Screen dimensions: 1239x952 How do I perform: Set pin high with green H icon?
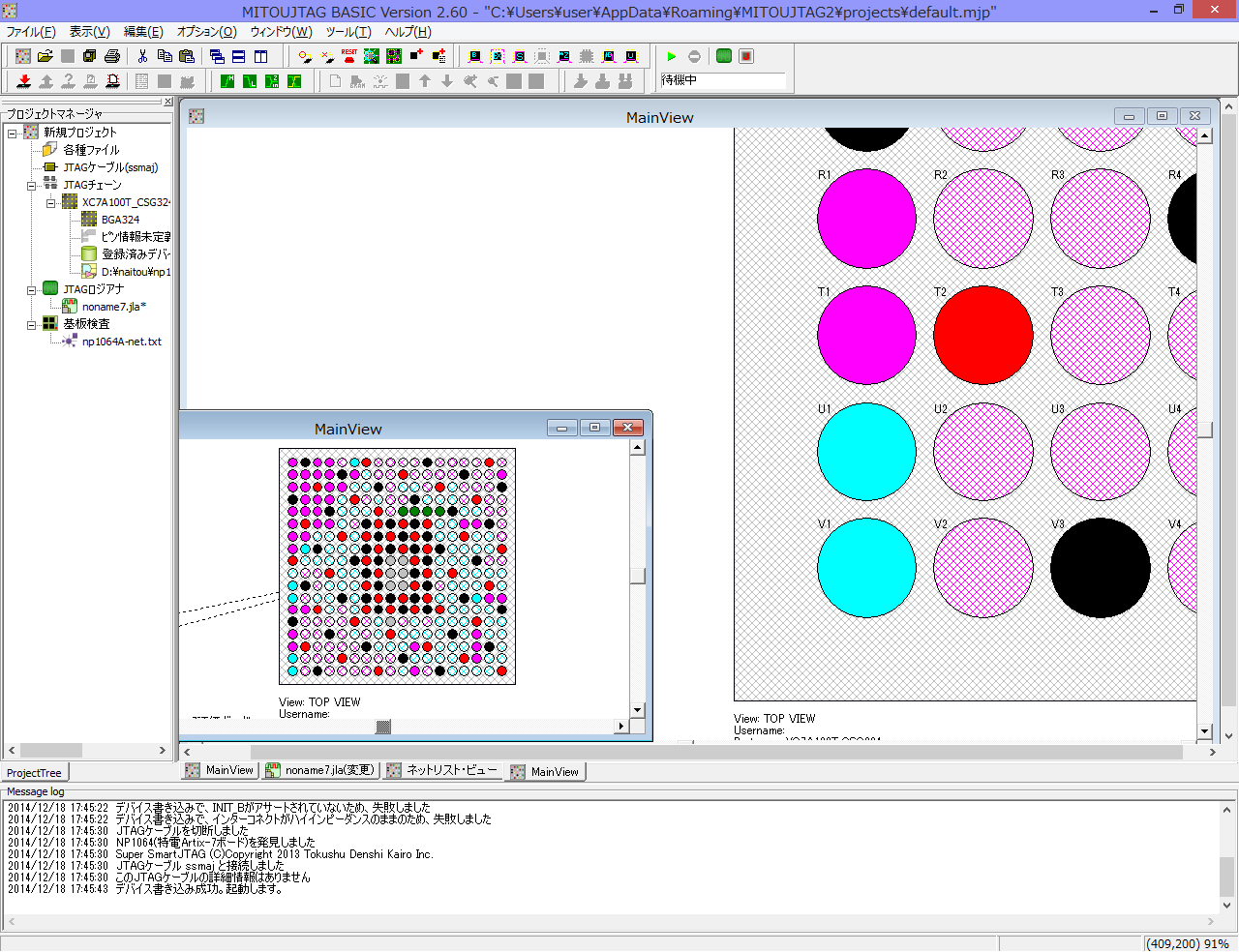[x=227, y=81]
